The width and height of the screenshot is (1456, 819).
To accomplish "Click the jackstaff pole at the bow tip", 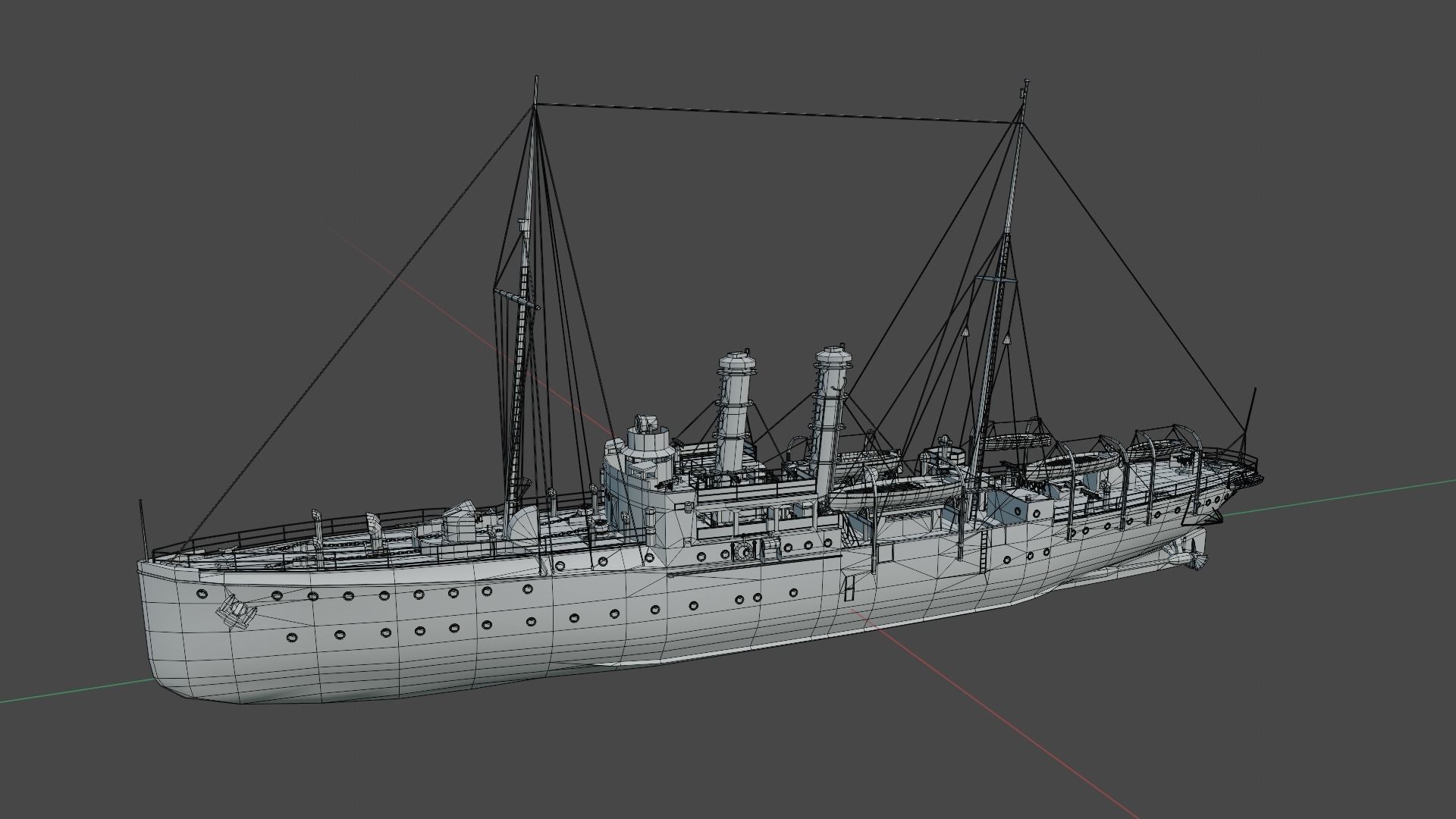I will (143, 530).
